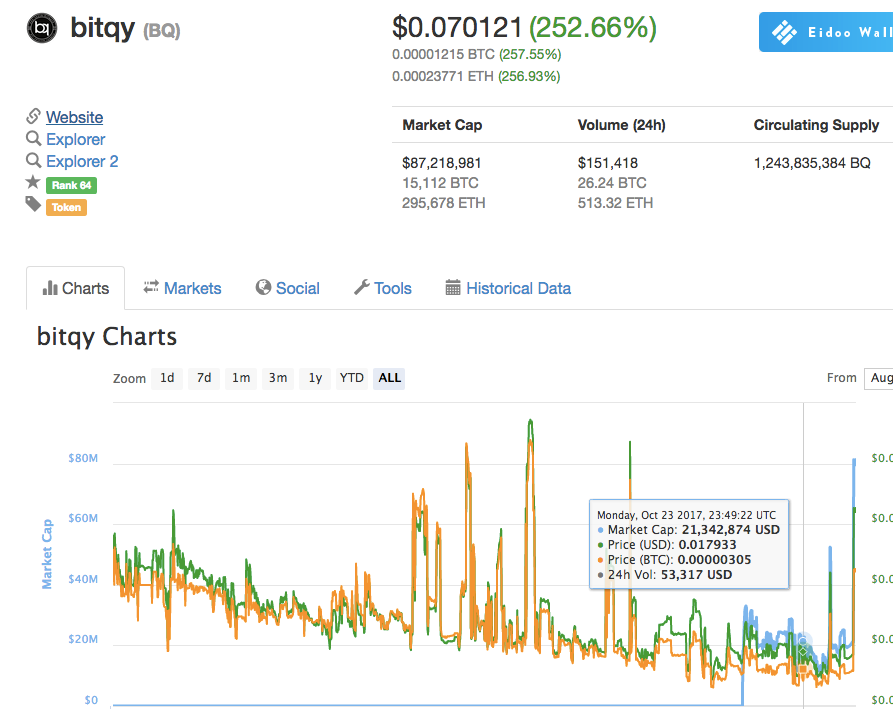Click the Circulating Supply column header

point(816,125)
